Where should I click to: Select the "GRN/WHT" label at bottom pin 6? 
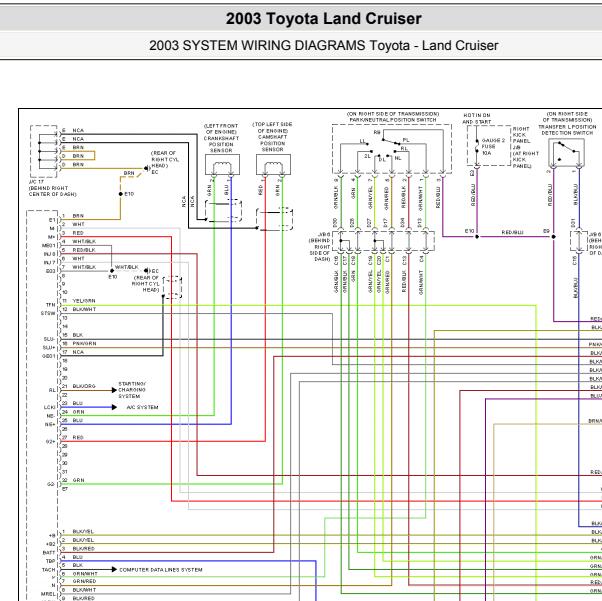coord(85,573)
